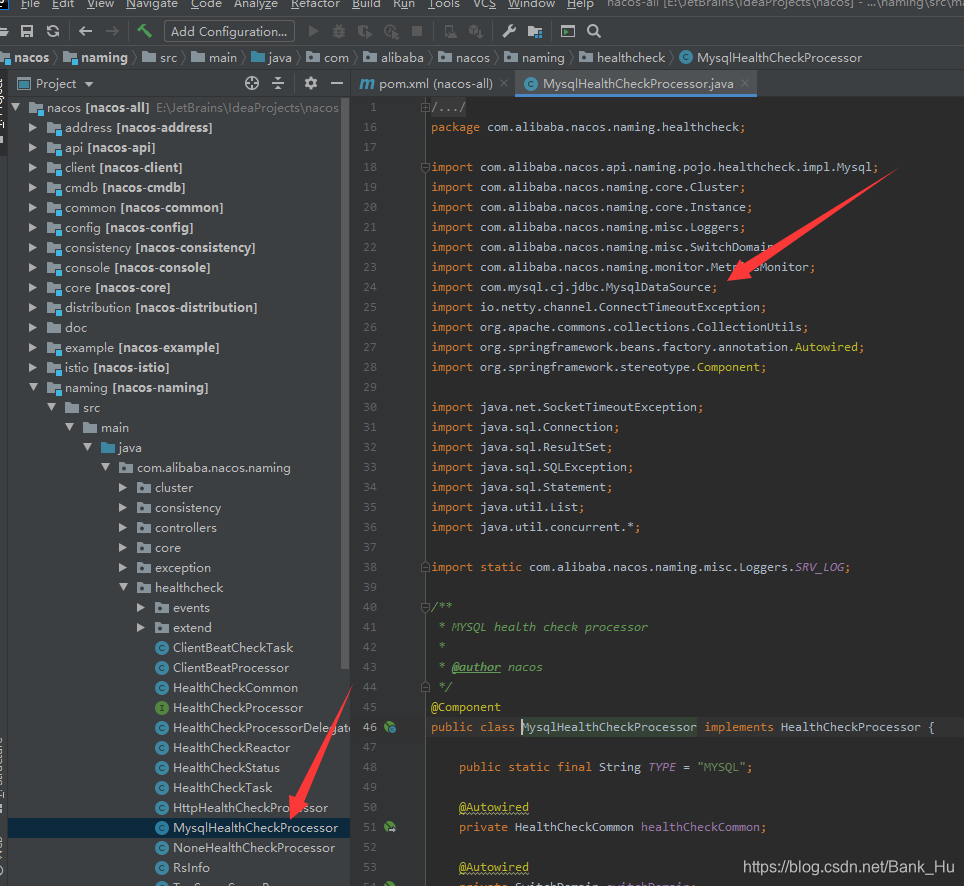Select HttpHealthCheckProcessor in tree
This screenshot has width=964, height=886.
(x=250, y=808)
